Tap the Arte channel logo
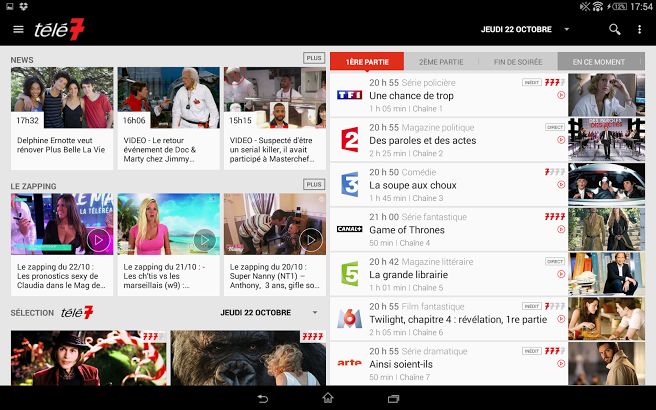656x410 pixels. point(349,363)
